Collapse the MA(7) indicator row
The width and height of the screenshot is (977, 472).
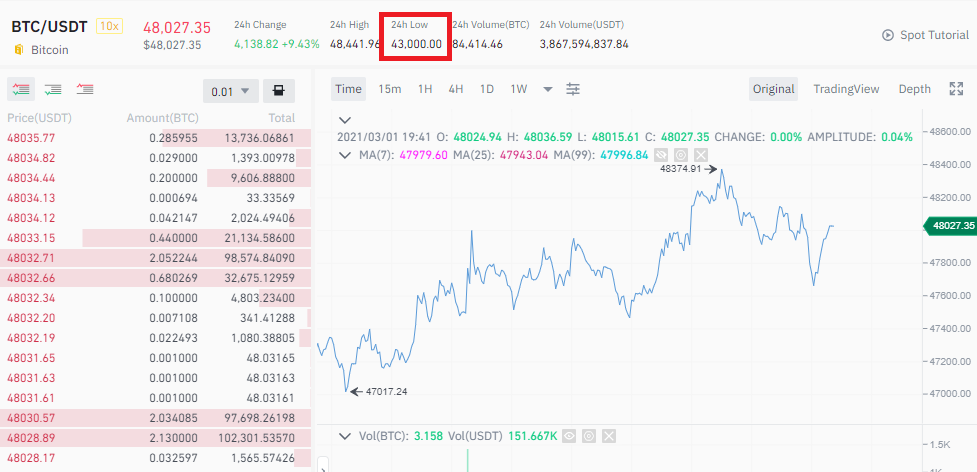click(x=345, y=155)
